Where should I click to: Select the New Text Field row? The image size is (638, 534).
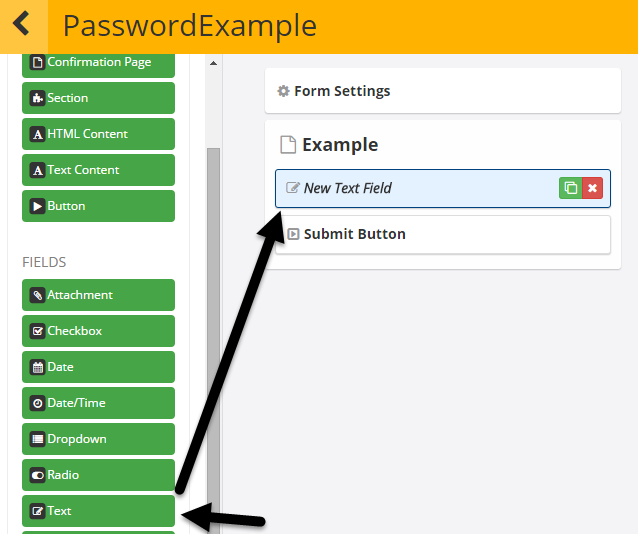coord(443,188)
